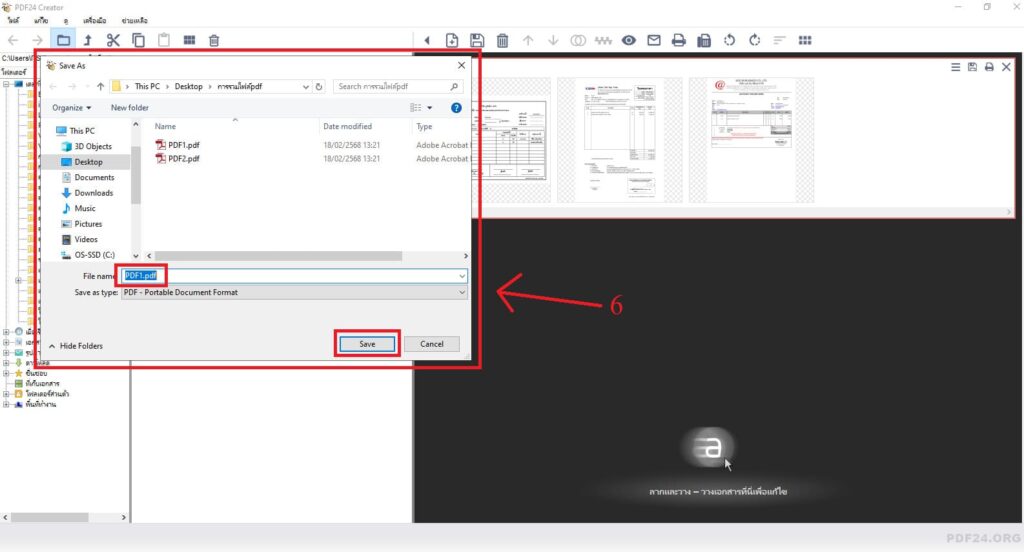Click the floppy disk save icon
The image size is (1024, 552).
(x=477, y=40)
